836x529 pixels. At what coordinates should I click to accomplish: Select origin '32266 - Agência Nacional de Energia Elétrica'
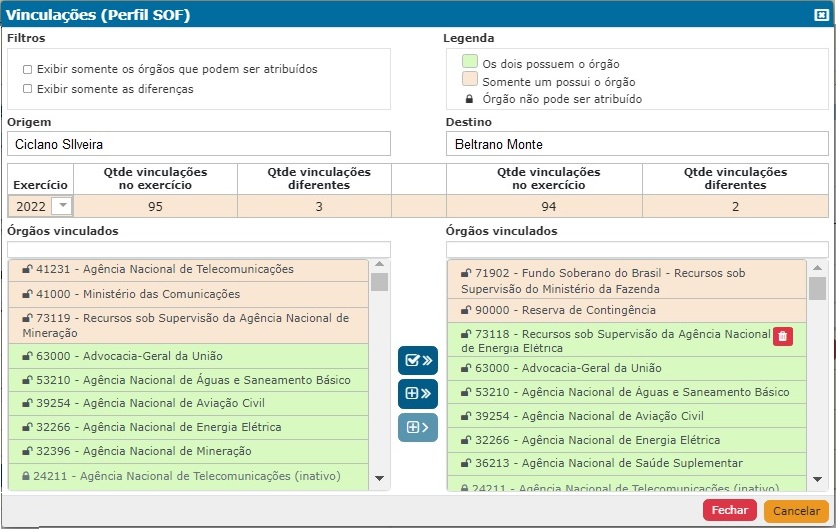[x=188, y=427]
